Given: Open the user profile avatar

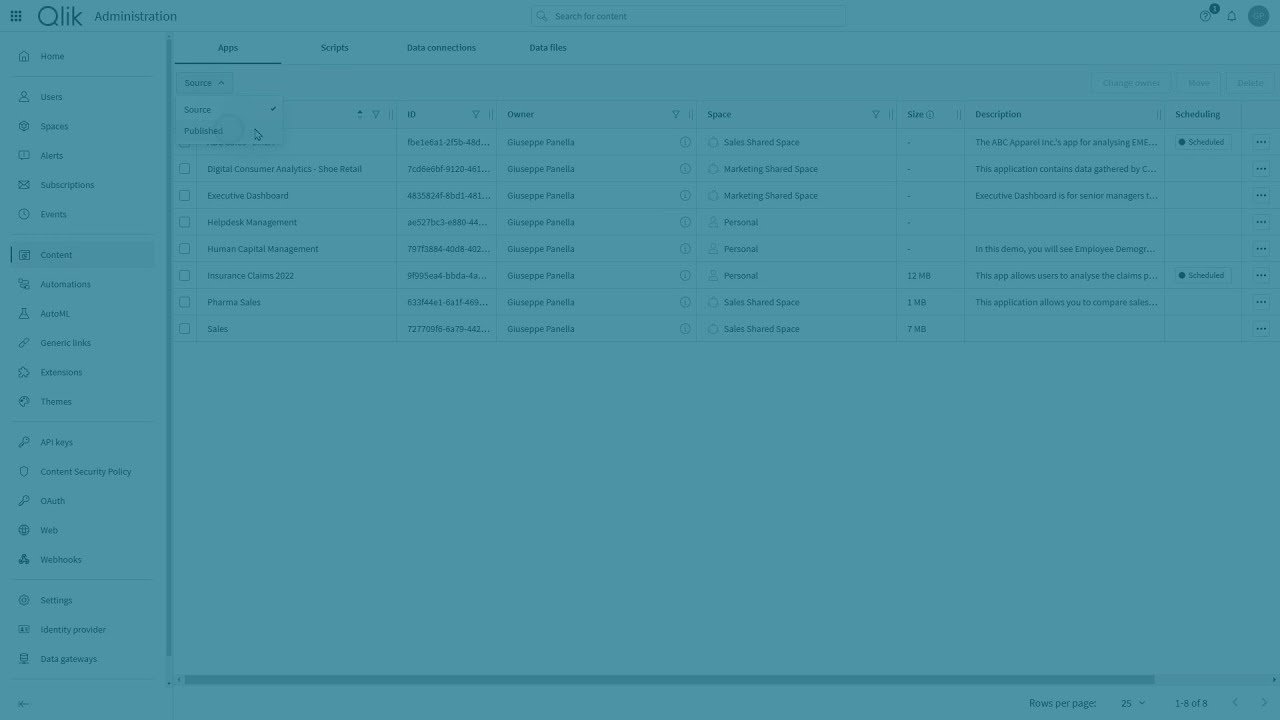Looking at the screenshot, I should pyautogui.click(x=1258, y=16).
